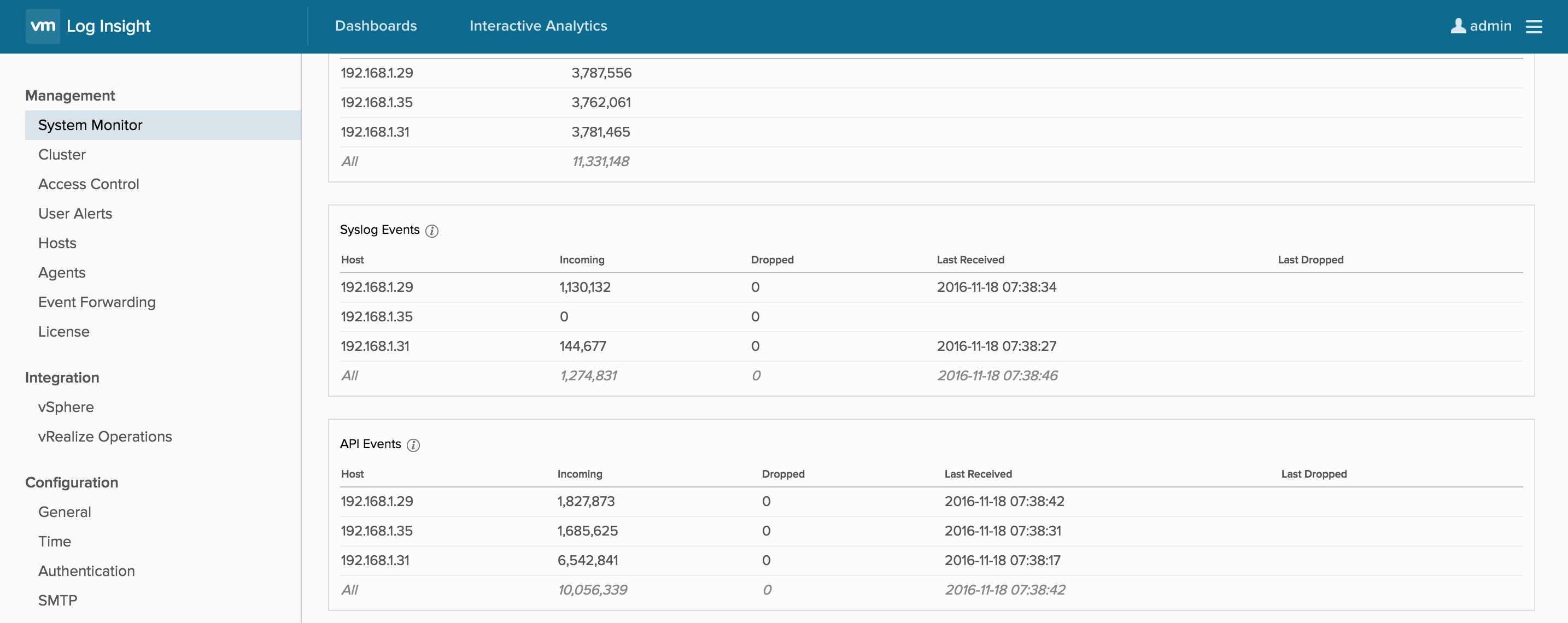The width and height of the screenshot is (1568, 623).
Task: Click the Access Control menu item
Action: pos(88,183)
